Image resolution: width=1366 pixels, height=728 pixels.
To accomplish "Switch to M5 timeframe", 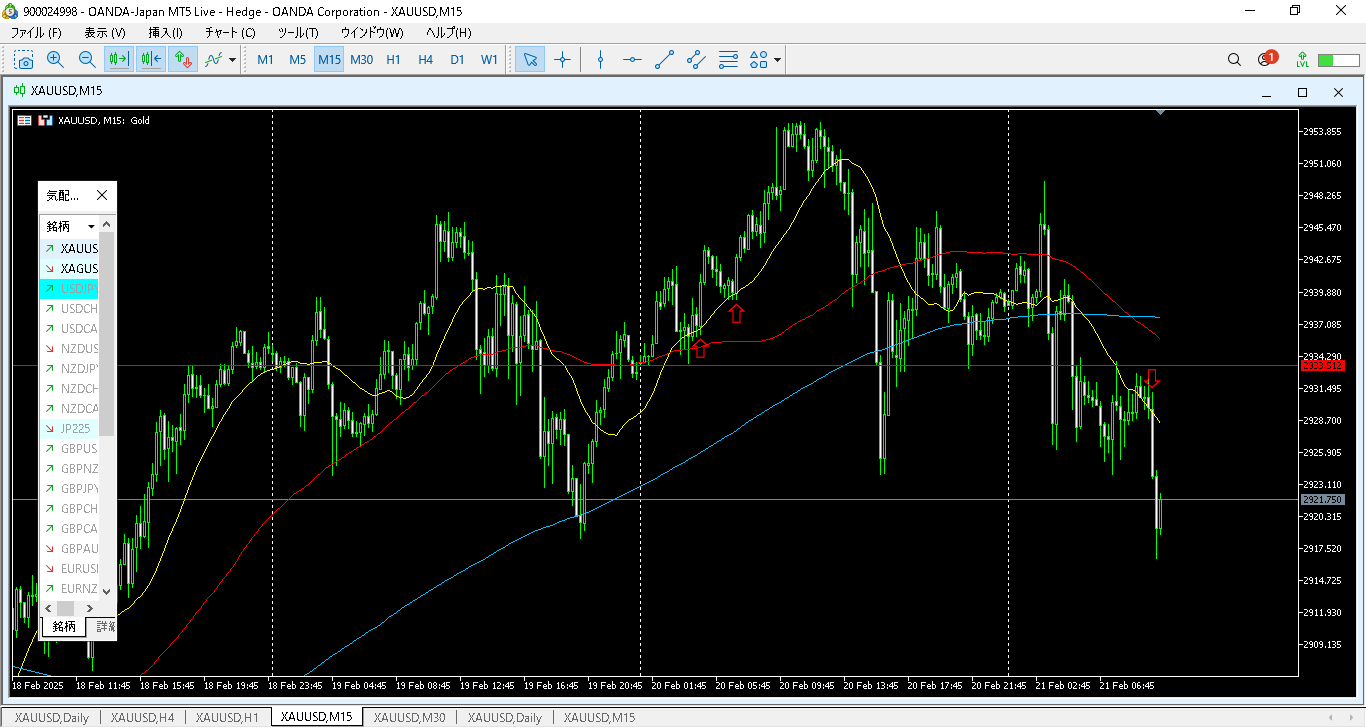I will pos(297,59).
